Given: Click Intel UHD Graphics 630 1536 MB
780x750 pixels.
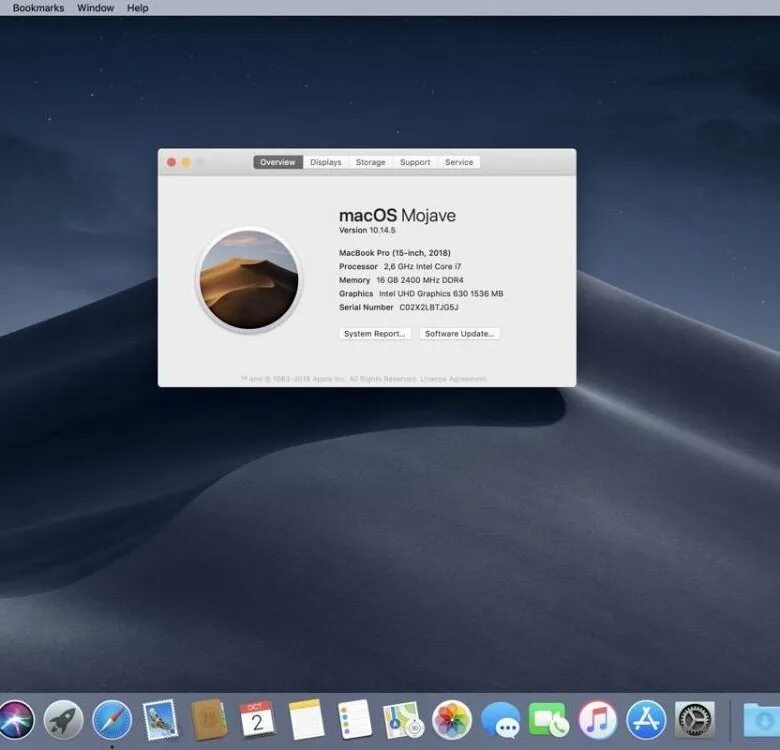Looking at the screenshot, I should (441, 293).
